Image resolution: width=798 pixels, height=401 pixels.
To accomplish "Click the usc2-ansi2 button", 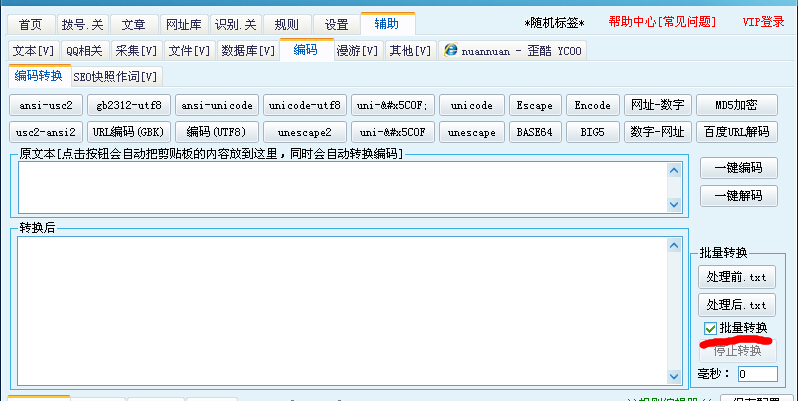I will [x=46, y=132].
